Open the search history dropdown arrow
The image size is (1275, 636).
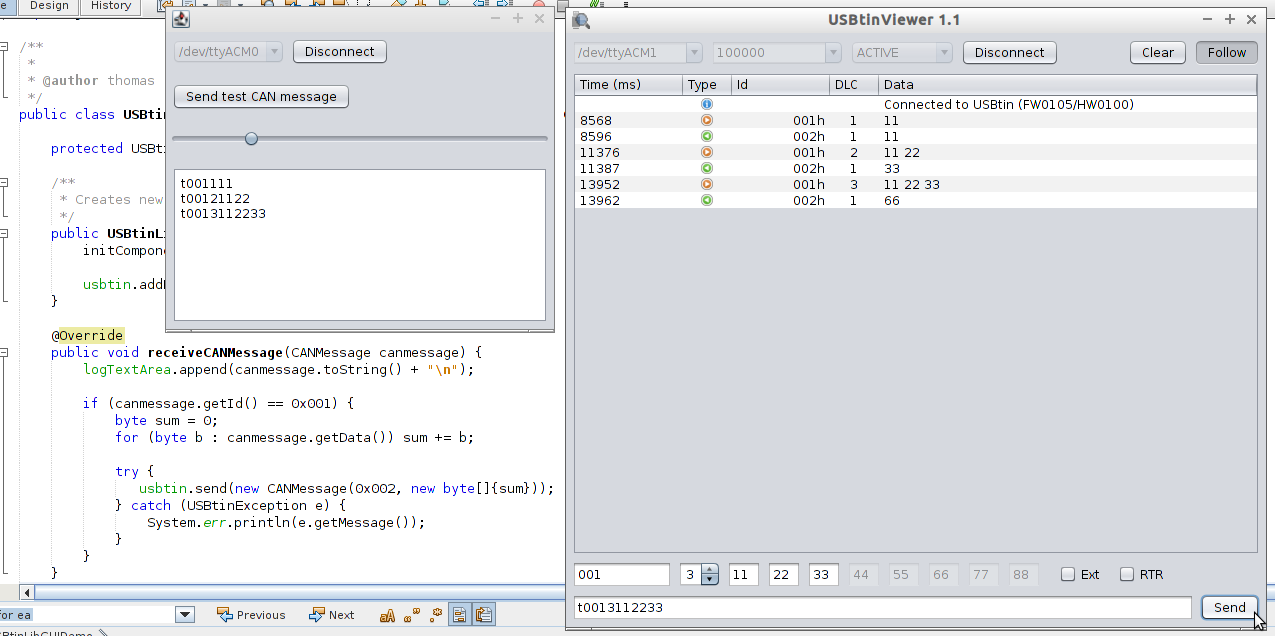[x=185, y=615]
